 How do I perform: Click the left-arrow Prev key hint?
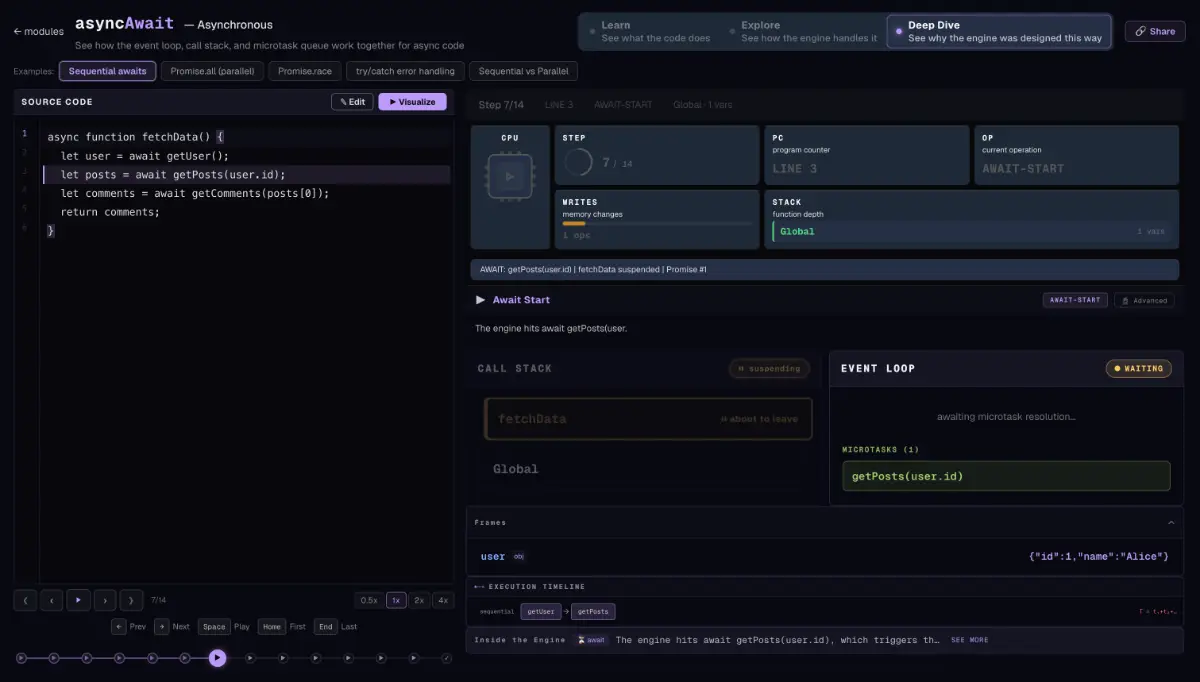click(x=119, y=627)
